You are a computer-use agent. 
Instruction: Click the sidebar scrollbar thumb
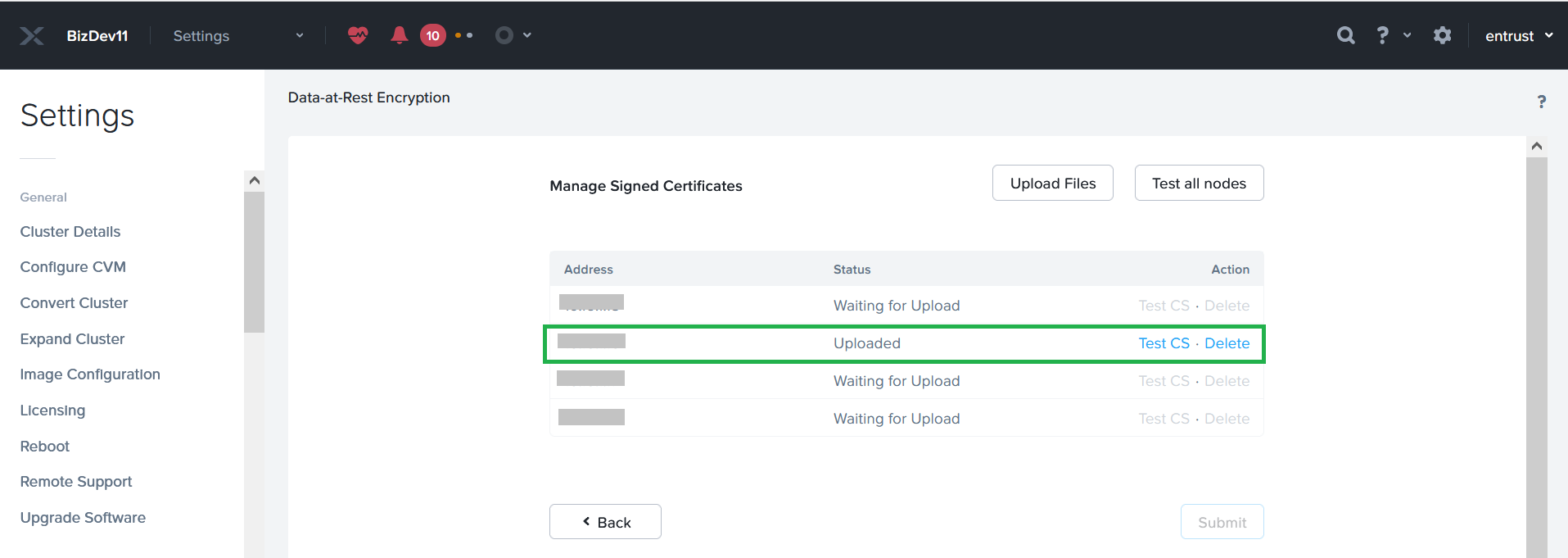pos(255,261)
